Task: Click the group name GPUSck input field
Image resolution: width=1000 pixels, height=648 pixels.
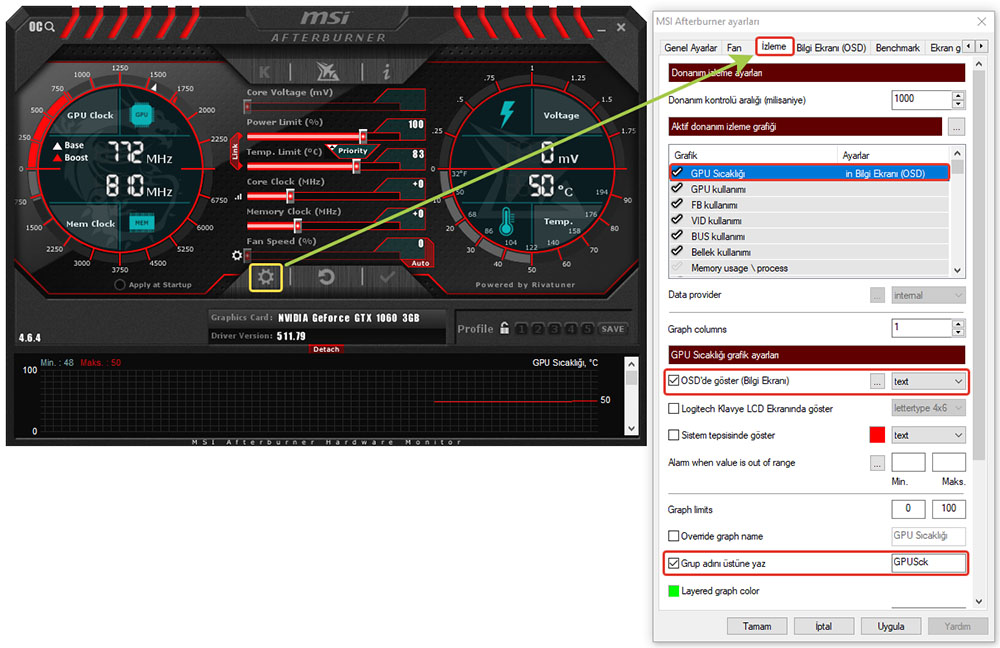Action: (928, 563)
